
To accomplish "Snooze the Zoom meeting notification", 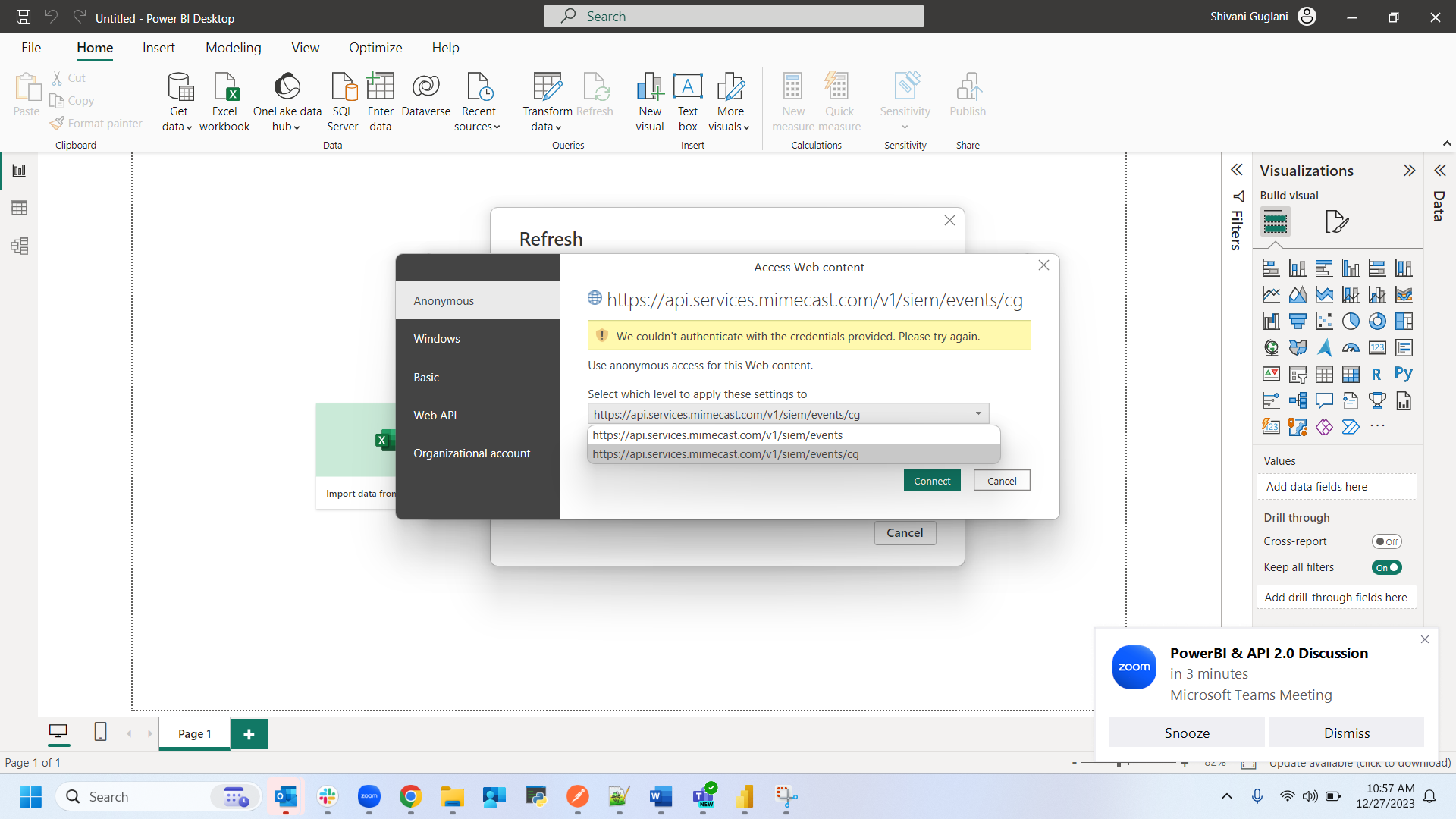I will 1187,733.
